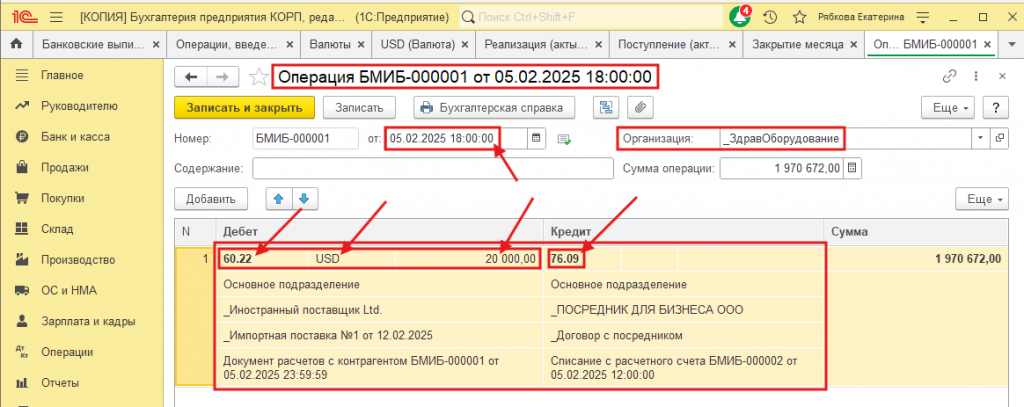Go to the home page tab
The image size is (1024, 407).
click(x=16, y=44)
